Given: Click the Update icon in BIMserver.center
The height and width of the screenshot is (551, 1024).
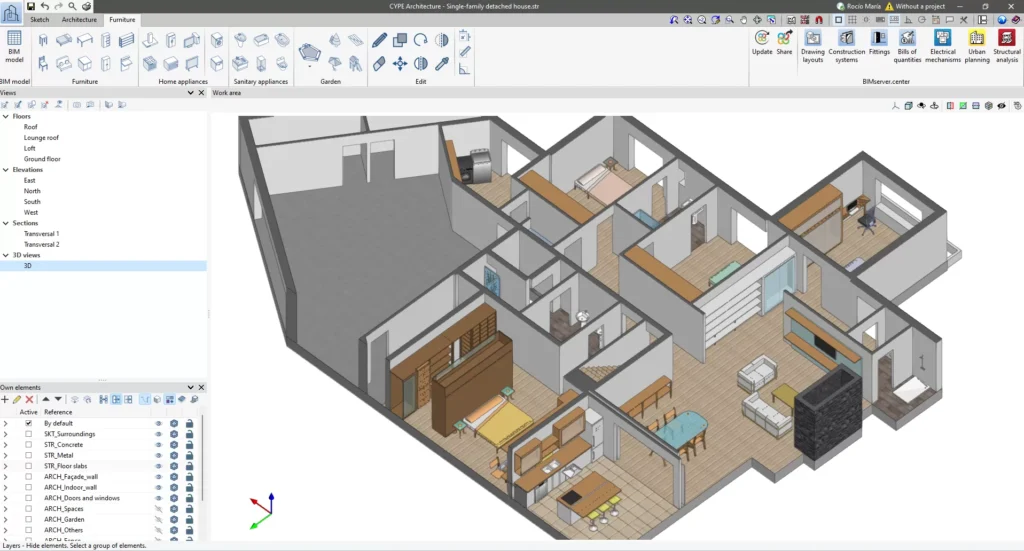Looking at the screenshot, I should pos(761,43).
